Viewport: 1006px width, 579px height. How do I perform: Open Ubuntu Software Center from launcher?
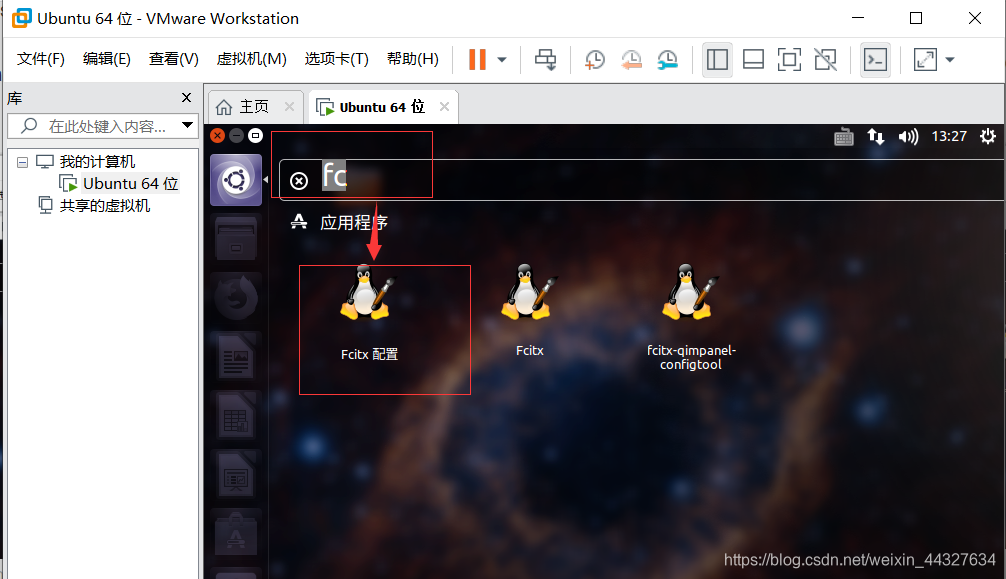coord(236,533)
